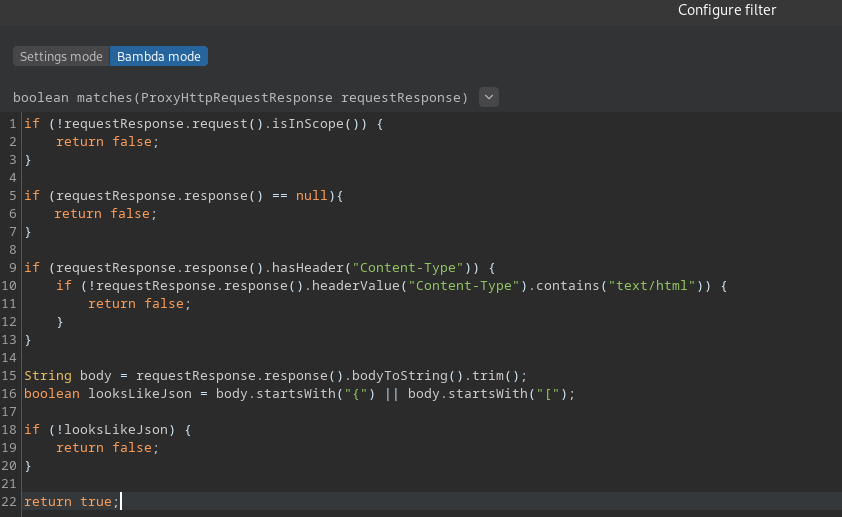The width and height of the screenshot is (842, 517).
Task: Click the closing brace on line 7
Action: (28, 232)
